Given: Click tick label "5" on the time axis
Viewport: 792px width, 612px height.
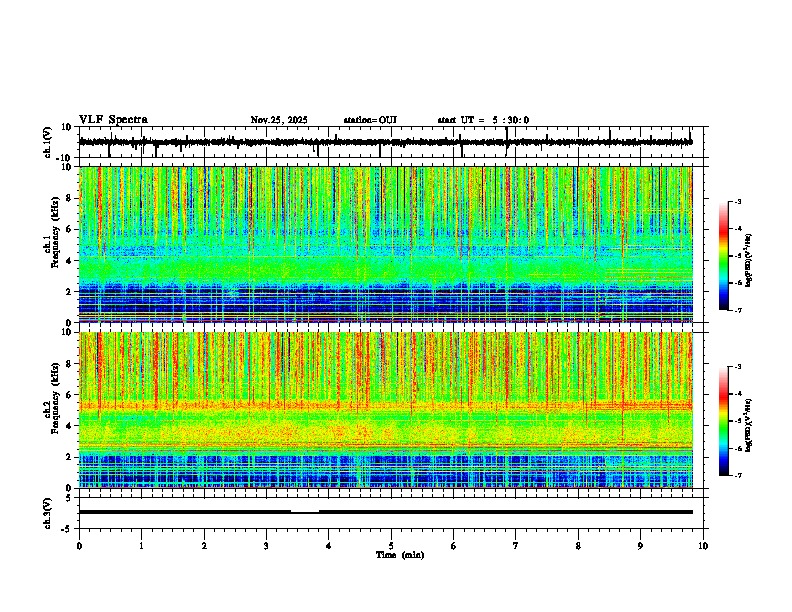Looking at the screenshot, I should click(391, 546).
